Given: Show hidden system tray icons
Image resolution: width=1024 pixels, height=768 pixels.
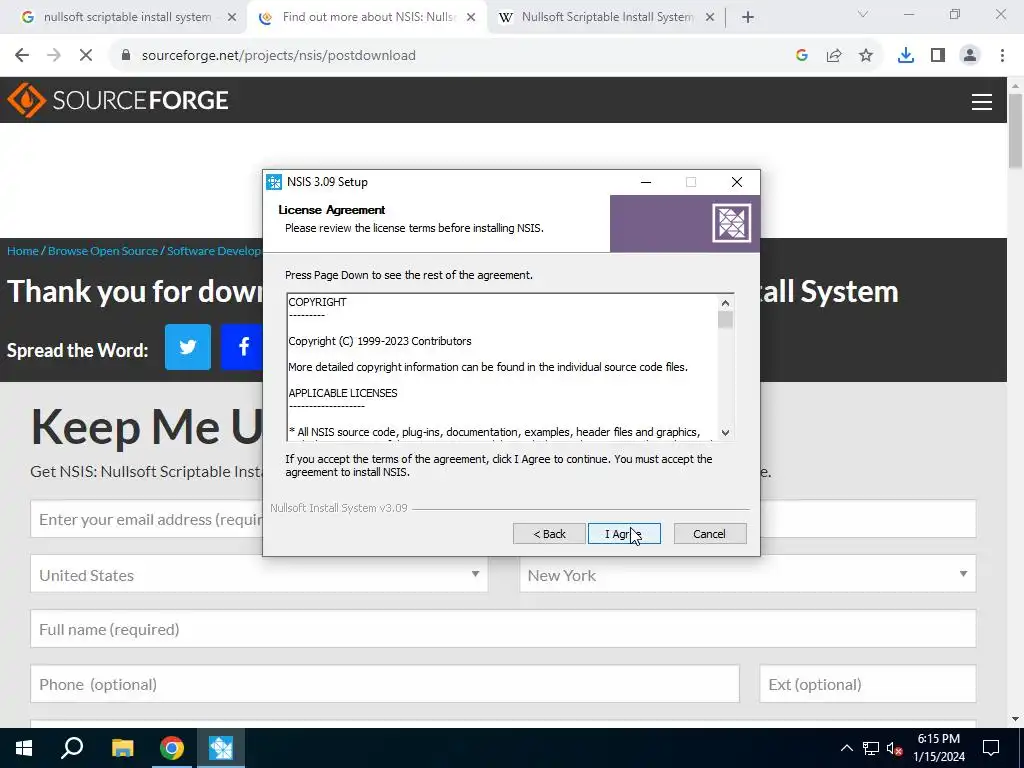Looking at the screenshot, I should (846, 748).
